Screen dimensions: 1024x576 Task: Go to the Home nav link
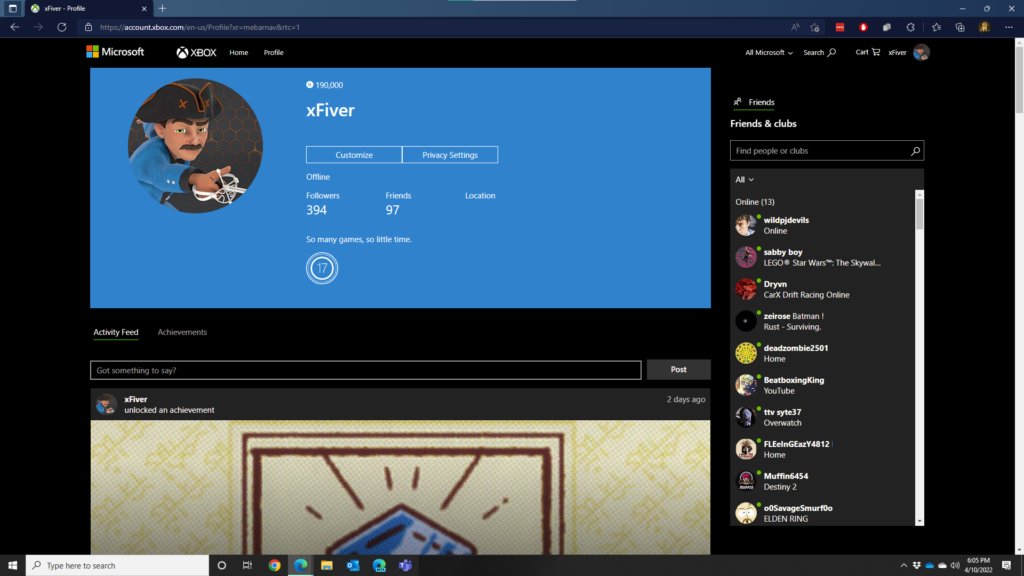238,52
